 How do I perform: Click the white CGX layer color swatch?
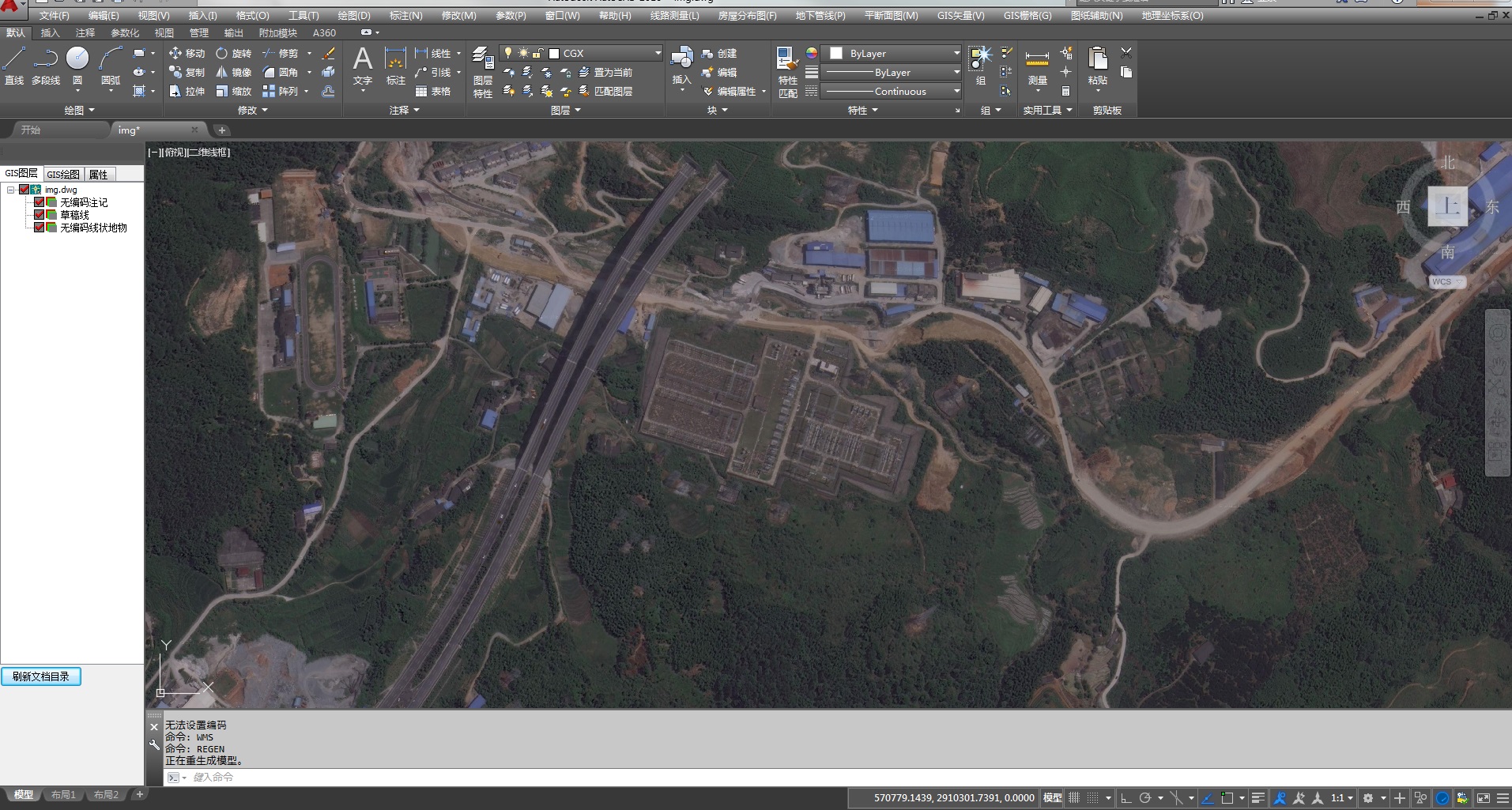(554, 53)
